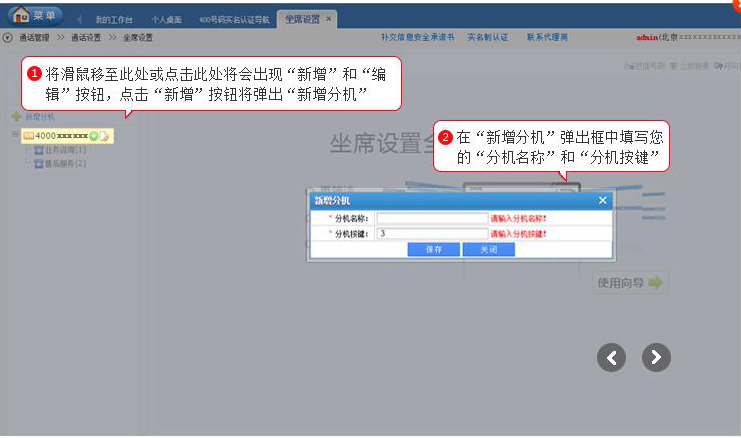
Task: Switch to the 个人桌面 tab
Action: [x=167, y=19]
